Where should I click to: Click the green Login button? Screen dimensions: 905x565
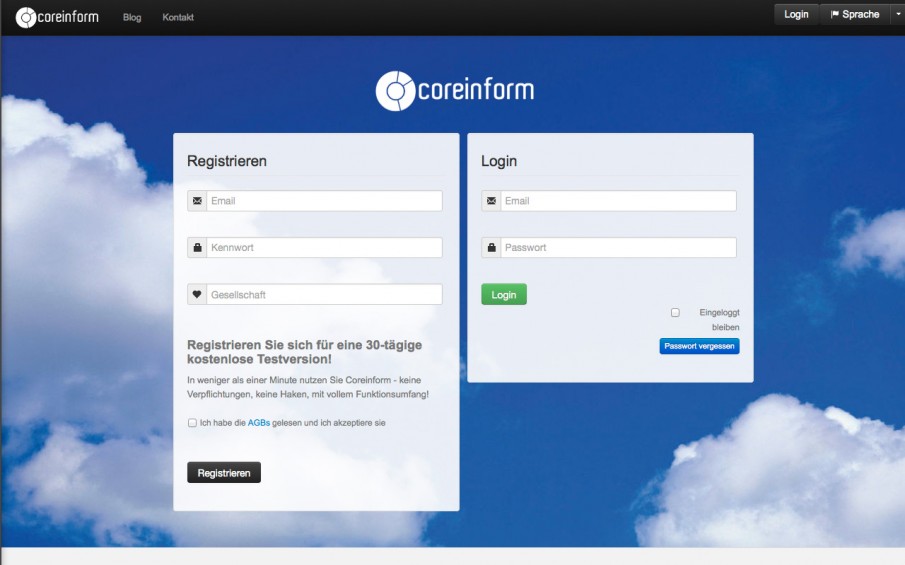(504, 294)
